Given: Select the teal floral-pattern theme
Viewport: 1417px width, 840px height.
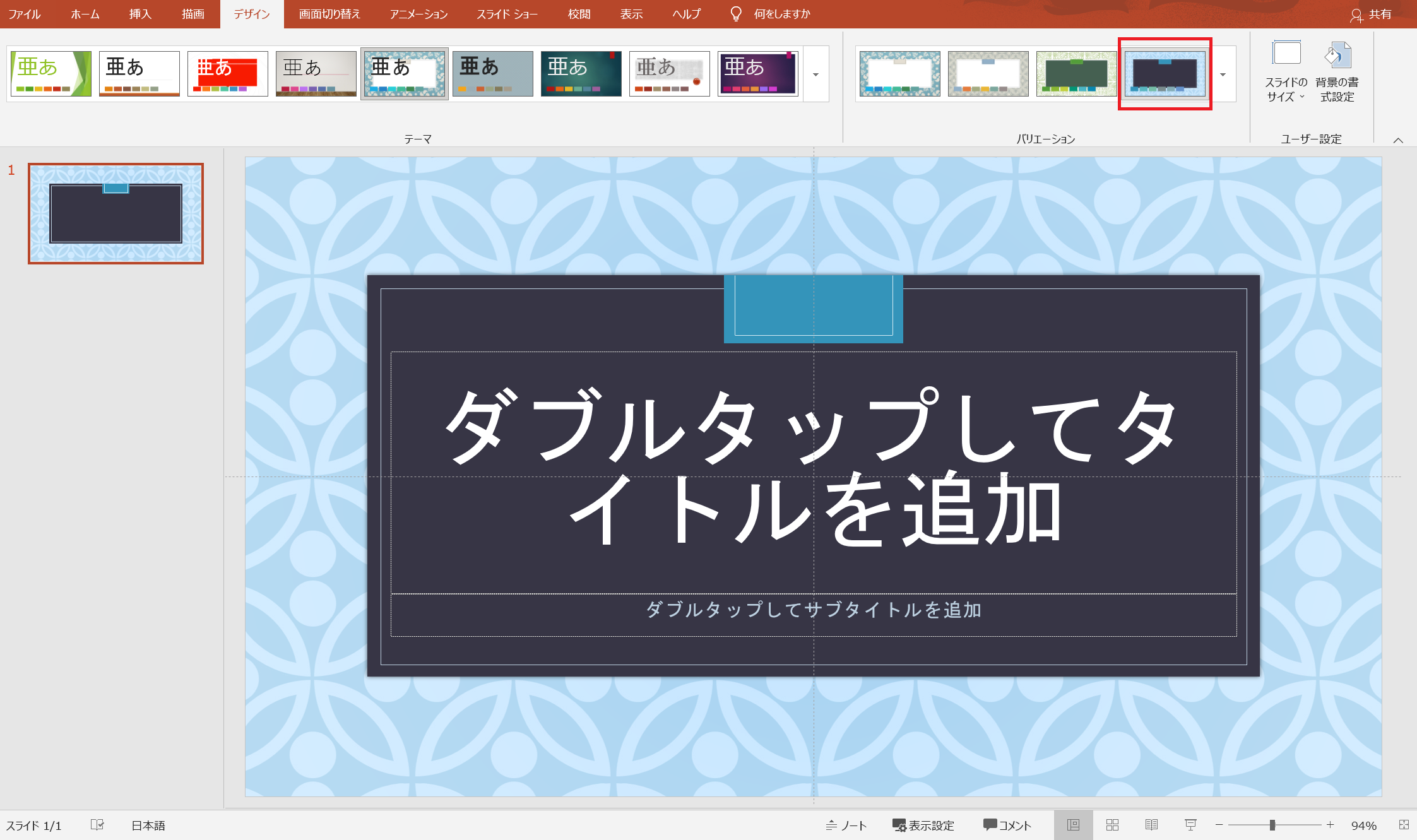Looking at the screenshot, I should [x=405, y=74].
